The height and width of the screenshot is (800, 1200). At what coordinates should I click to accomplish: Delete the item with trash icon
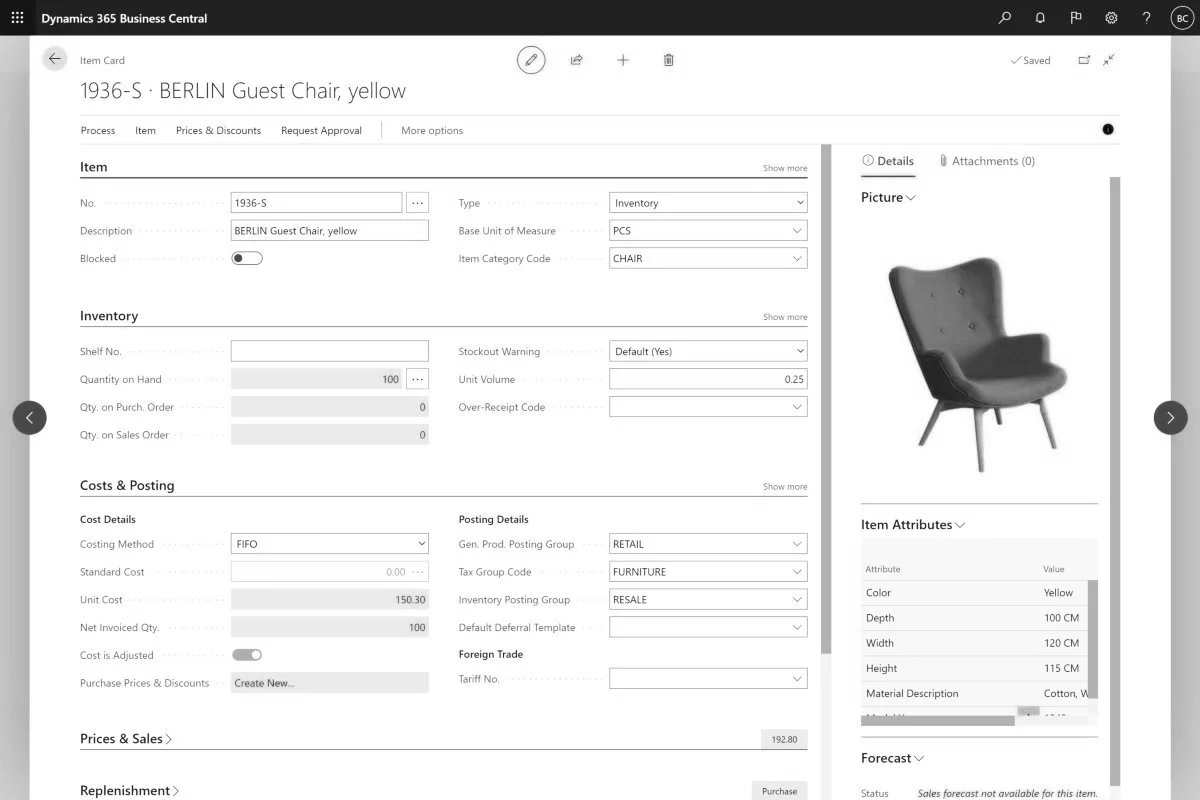pos(669,60)
